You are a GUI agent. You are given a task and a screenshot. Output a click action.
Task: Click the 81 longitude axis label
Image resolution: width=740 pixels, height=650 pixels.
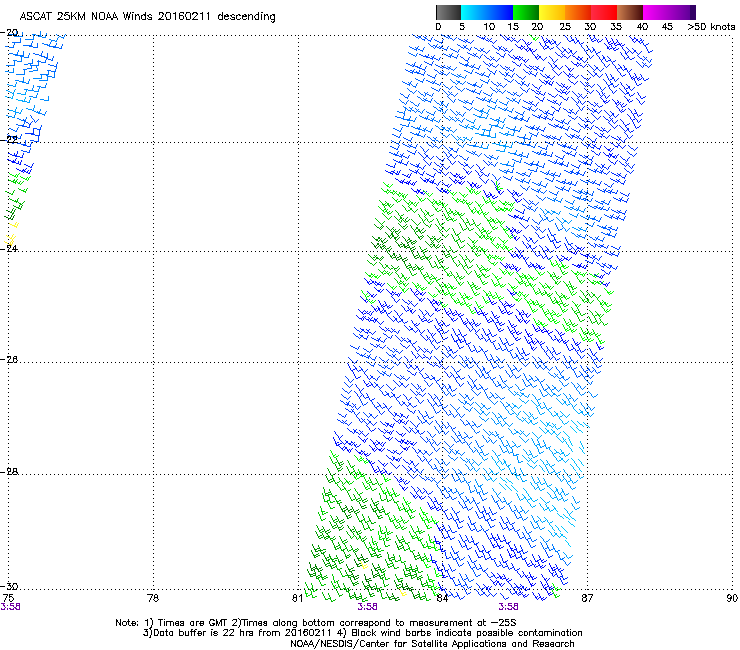[x=297, y=598]
